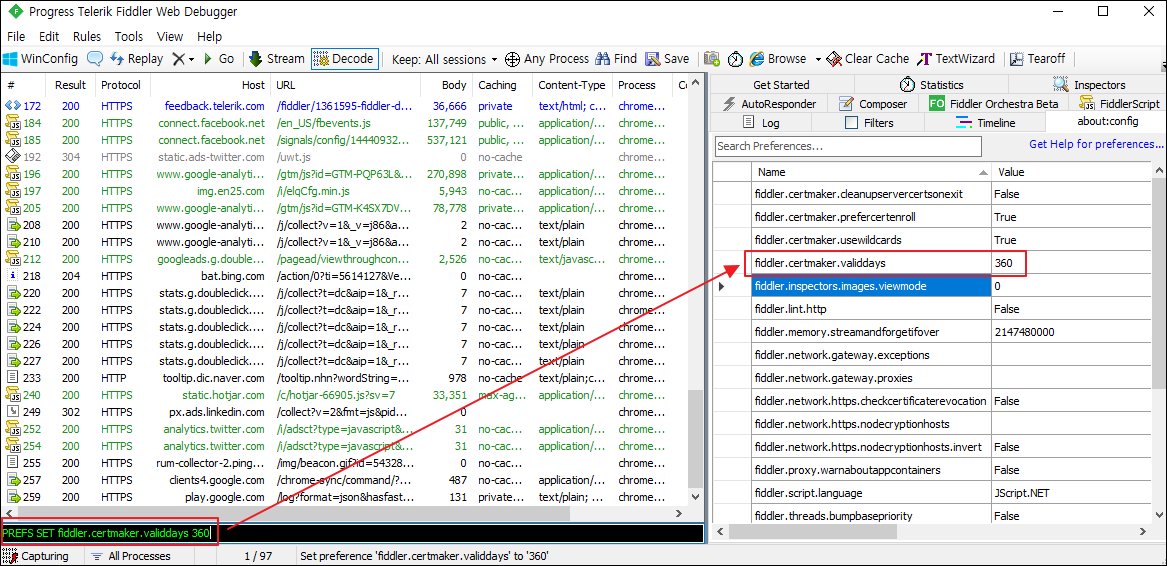
Task: Toggle the Decode option
Action: pos(345,59)
